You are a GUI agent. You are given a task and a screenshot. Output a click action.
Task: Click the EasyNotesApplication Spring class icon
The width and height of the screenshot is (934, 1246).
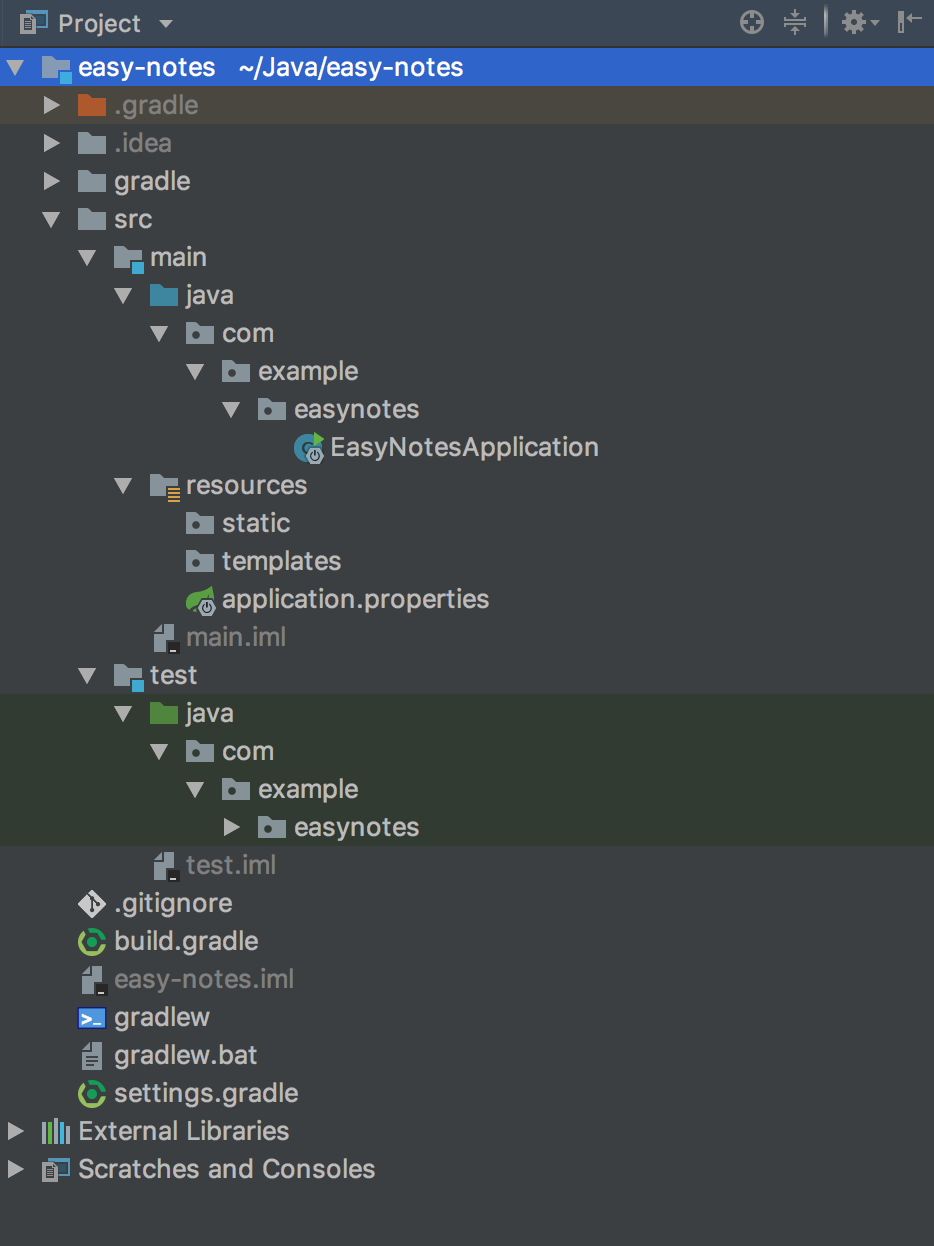tap(309, 448)
